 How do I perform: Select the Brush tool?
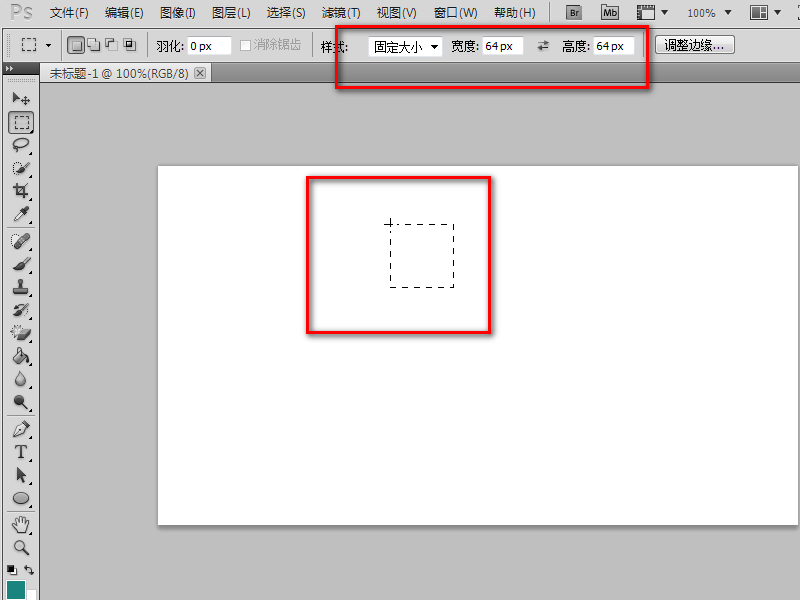click(21, 264)
